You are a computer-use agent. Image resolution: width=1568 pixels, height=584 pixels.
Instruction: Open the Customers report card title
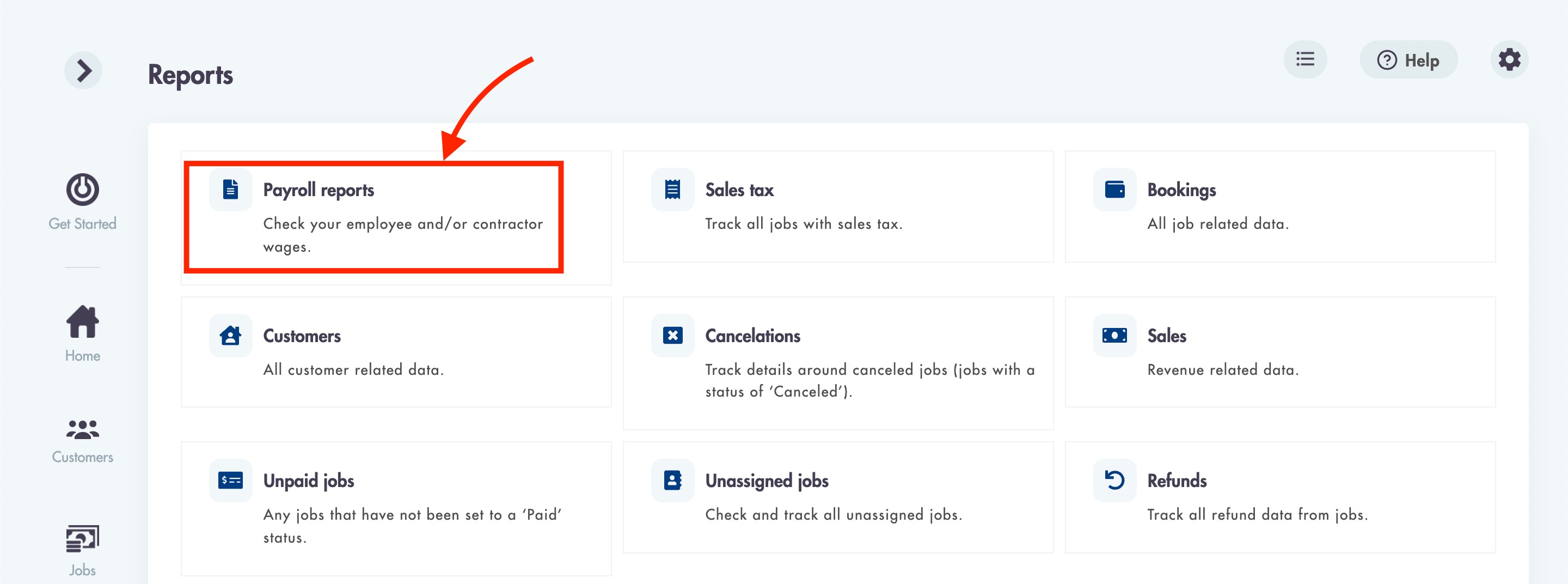click(x=302, y=336)
